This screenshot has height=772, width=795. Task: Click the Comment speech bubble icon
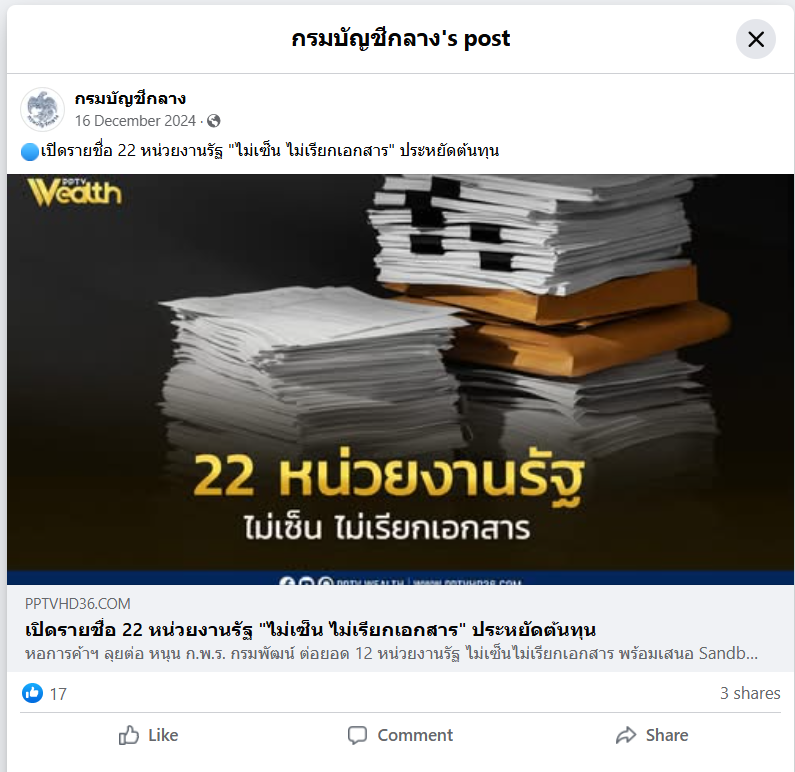tap(357, 736)
